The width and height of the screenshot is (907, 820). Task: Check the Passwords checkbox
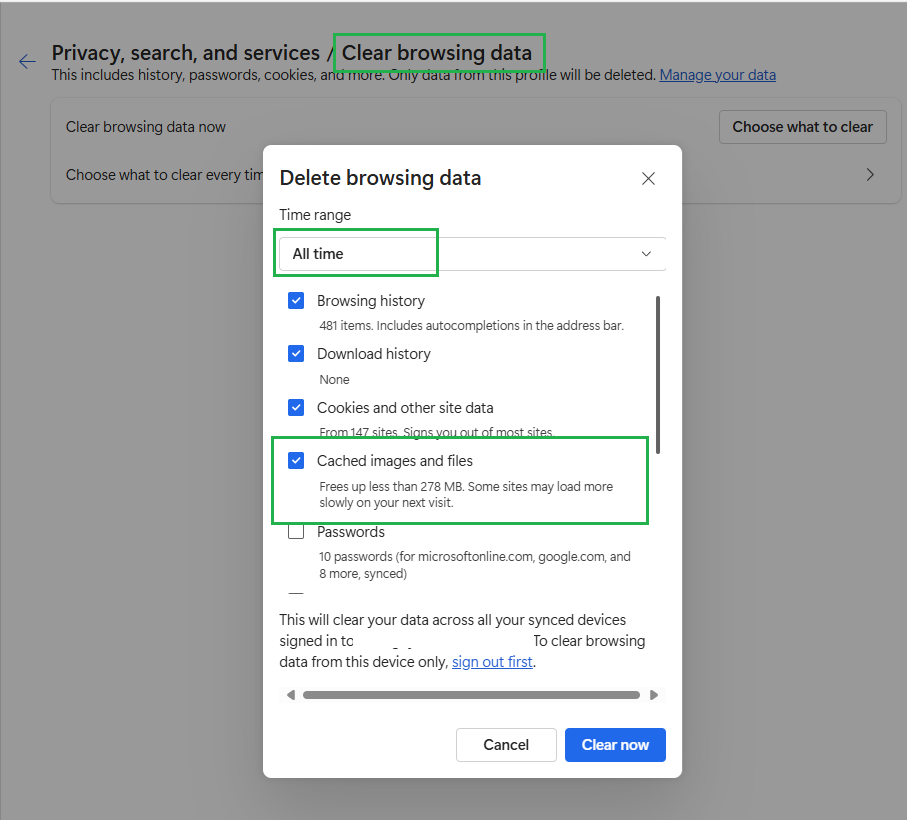click(x=296, y=531)
